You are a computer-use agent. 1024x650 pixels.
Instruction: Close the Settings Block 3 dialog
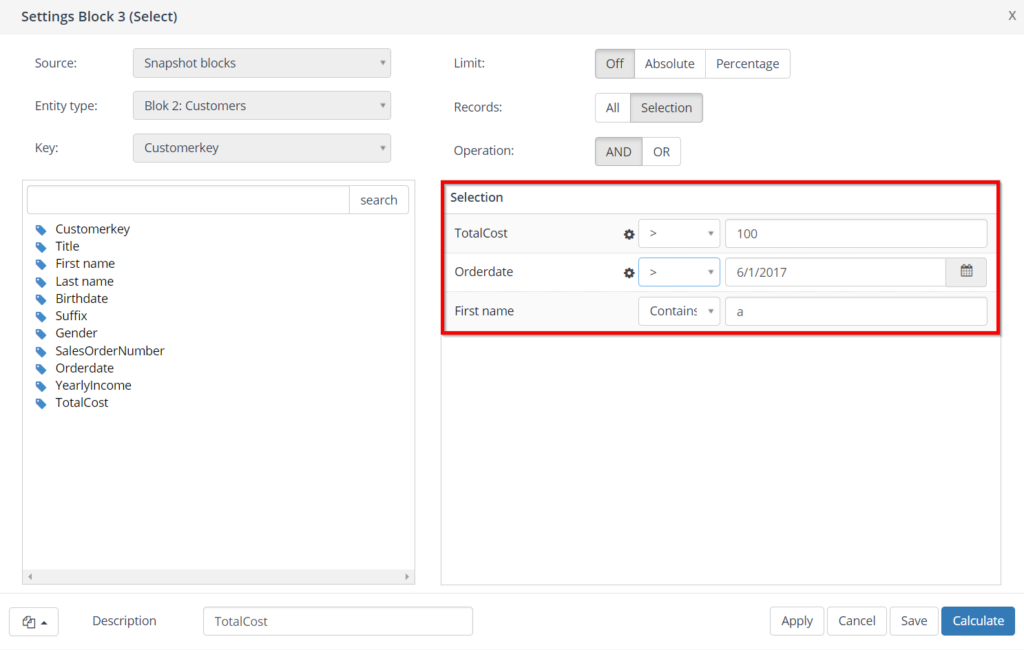pyautogui.click(x=1012, y=16)
